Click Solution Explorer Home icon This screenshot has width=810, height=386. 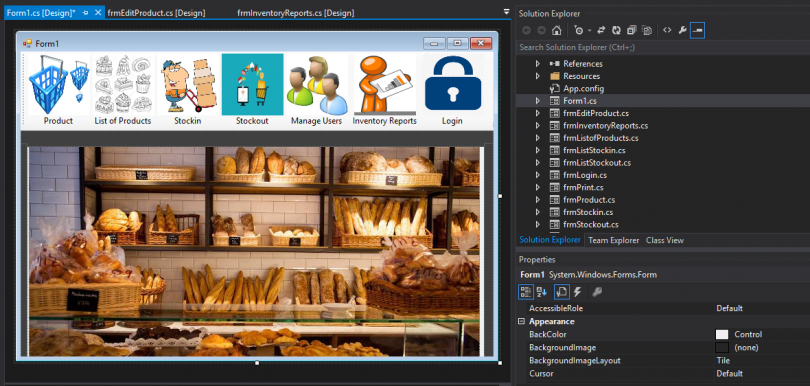(x=556, y=30)
